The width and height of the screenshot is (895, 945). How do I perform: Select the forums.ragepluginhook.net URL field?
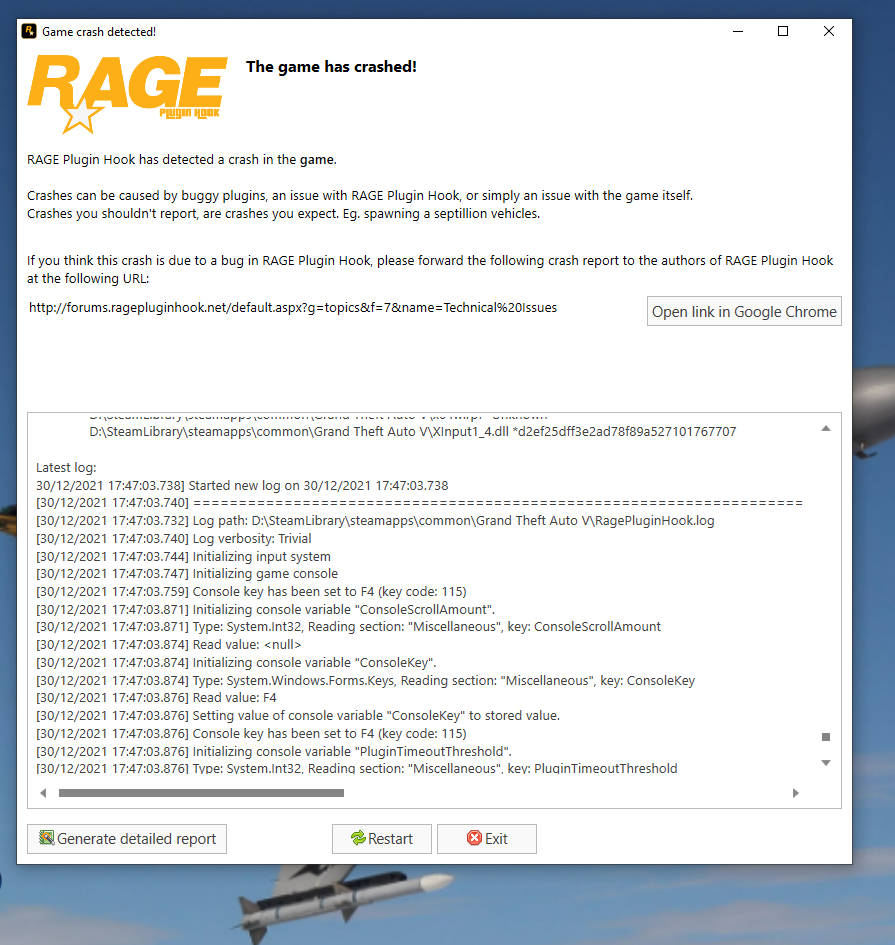click(x=293, y=307)
